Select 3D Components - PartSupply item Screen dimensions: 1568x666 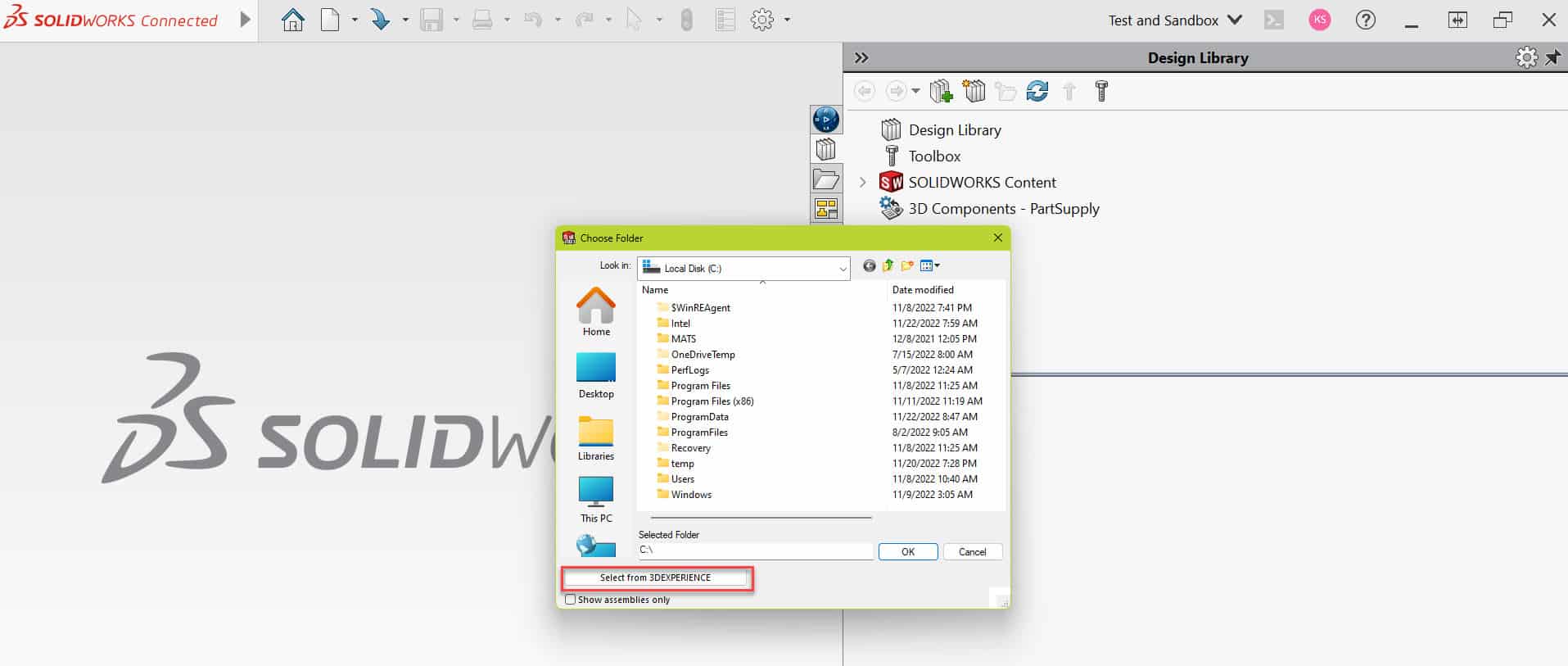[989, 208]
